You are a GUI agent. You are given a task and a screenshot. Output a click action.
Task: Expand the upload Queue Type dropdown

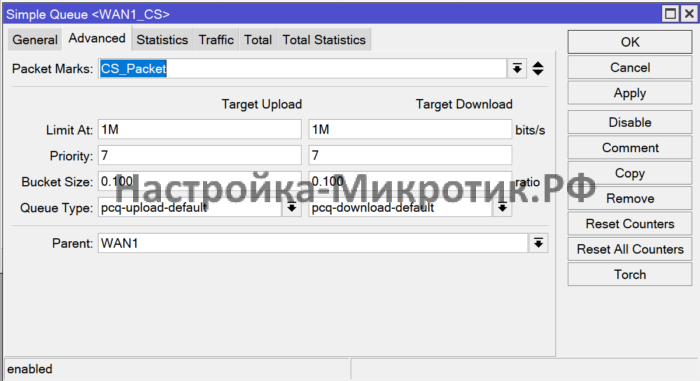[292, 208]
